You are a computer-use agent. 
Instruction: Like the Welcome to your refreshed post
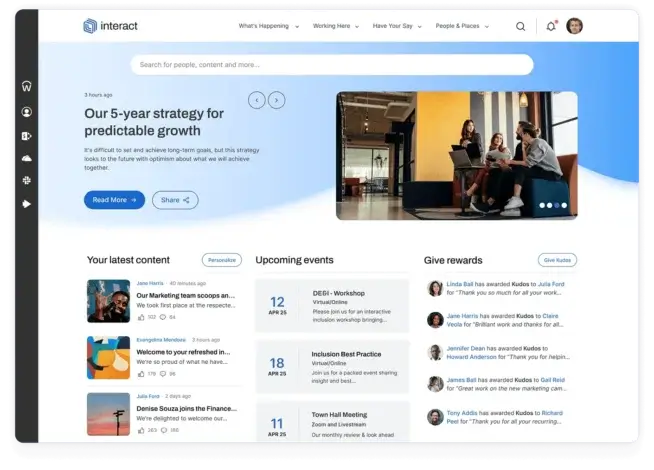pyautogui.click(x=141, y=374)
